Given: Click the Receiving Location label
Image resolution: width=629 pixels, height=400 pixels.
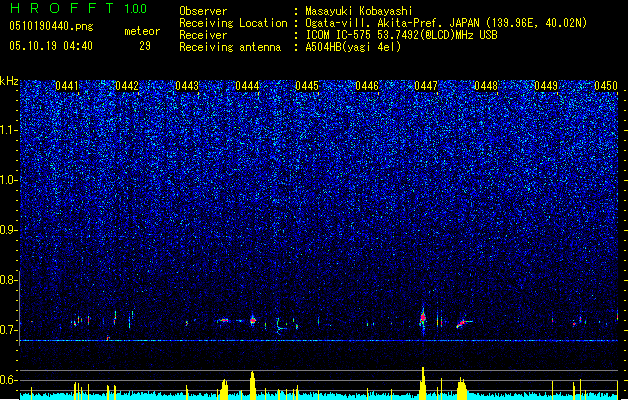Looking at the screenshot, I should point(233,23).
